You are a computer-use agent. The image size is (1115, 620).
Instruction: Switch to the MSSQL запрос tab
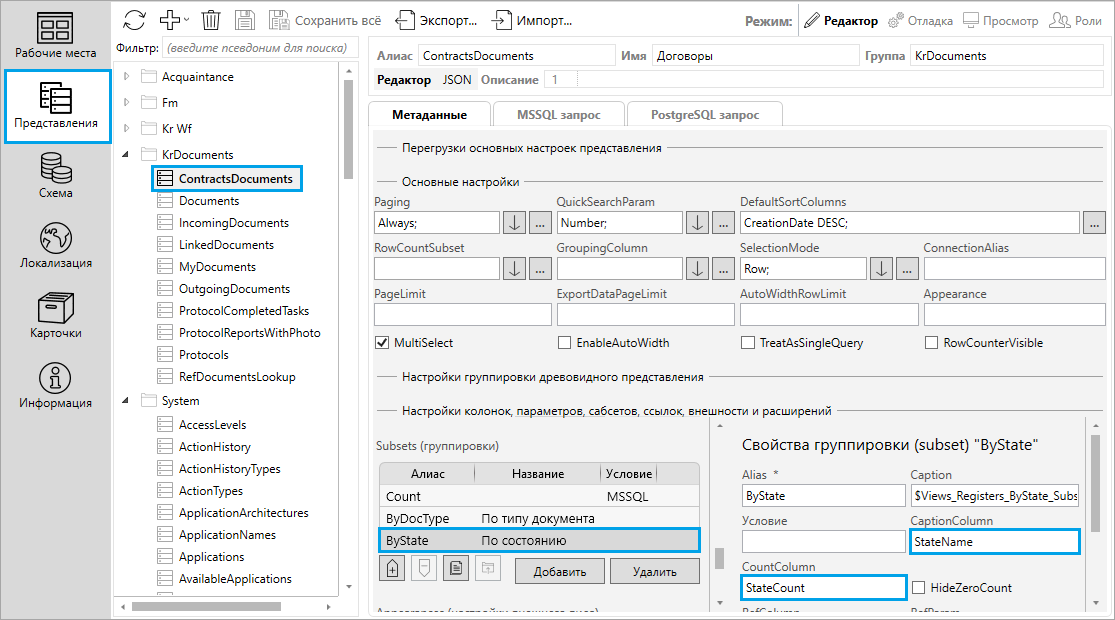coord(560,115)
